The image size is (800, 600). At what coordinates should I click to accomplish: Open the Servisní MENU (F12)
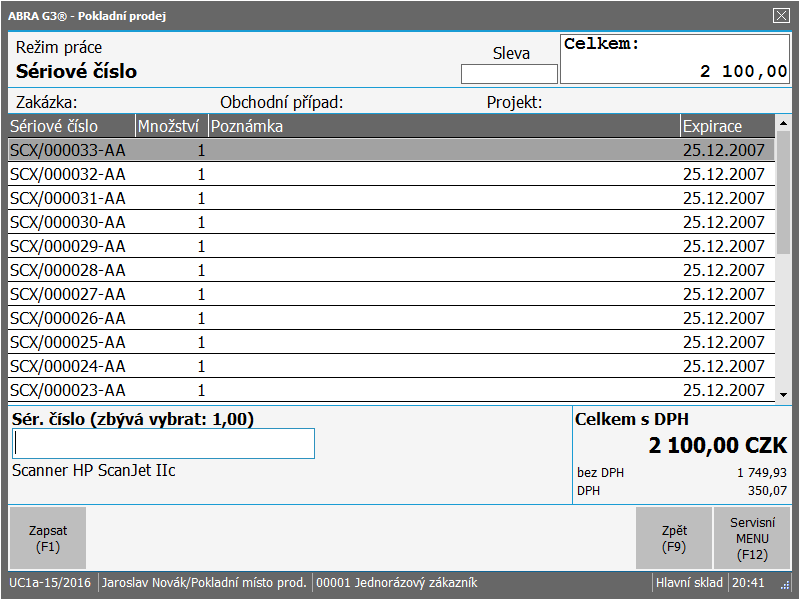click(752, 538)
